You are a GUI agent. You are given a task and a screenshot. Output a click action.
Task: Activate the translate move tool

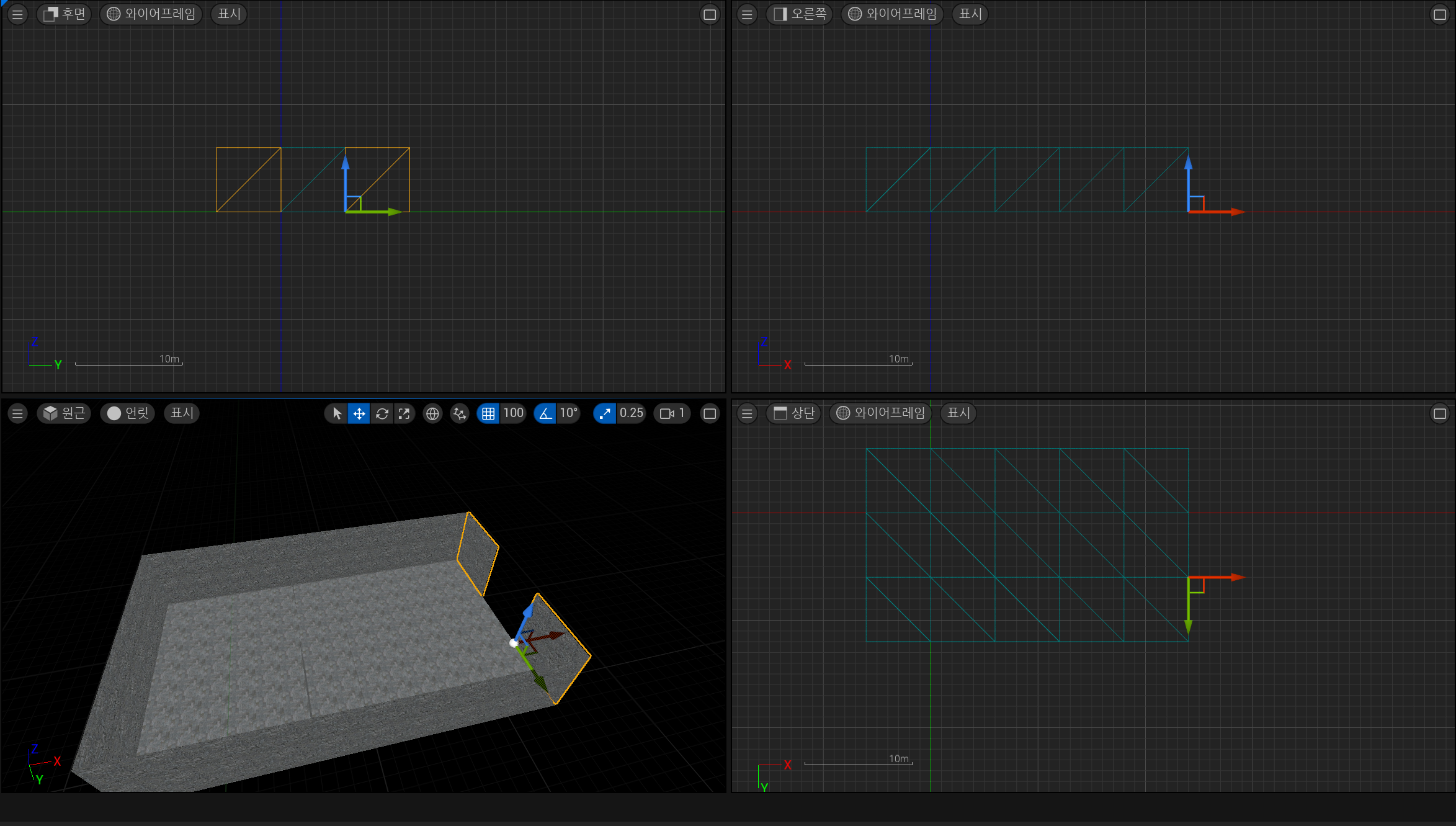(x=359, y=413)
